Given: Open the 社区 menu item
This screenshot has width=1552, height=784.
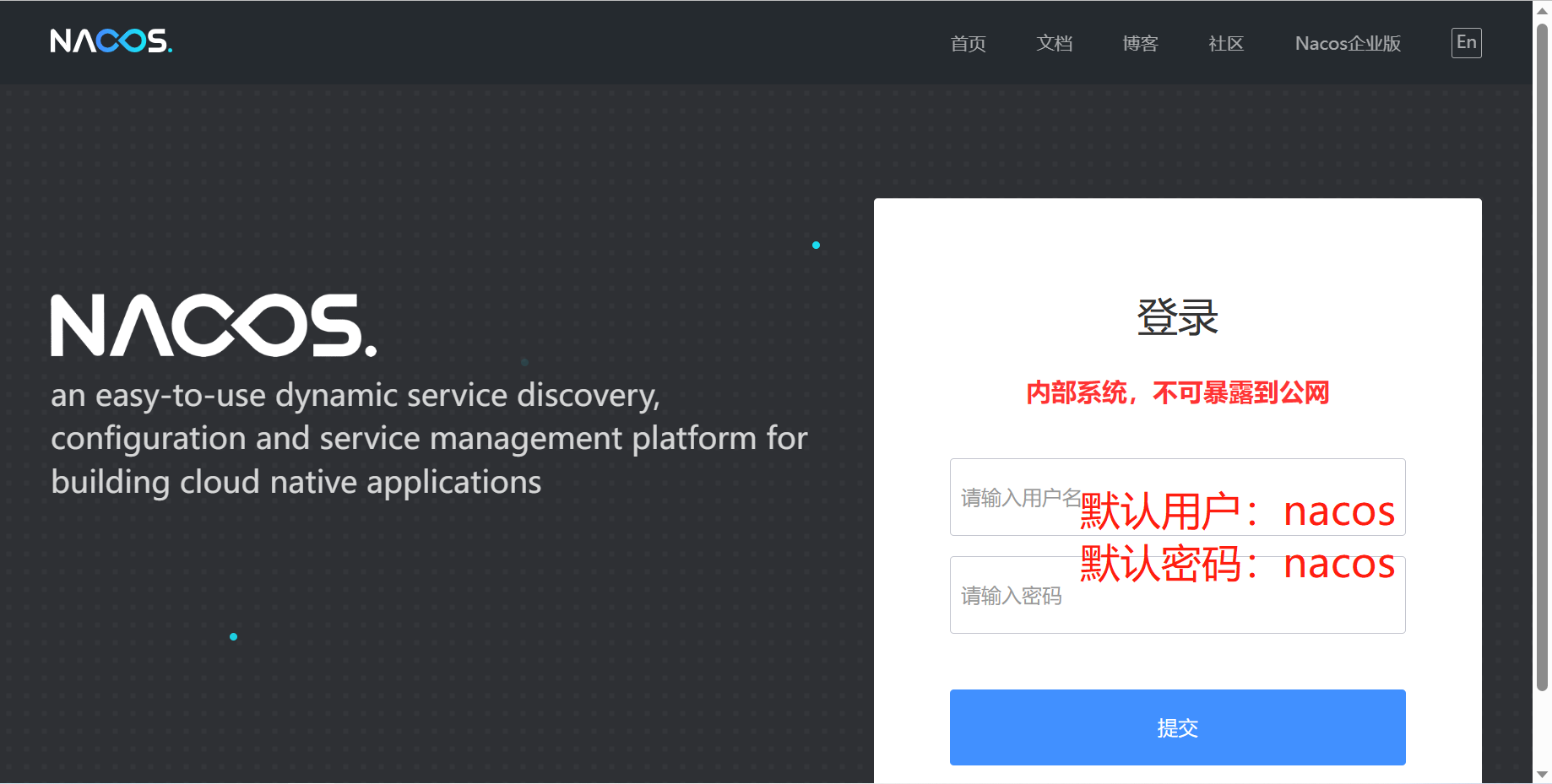Looking at the screenshot, I should (1226, 43).
